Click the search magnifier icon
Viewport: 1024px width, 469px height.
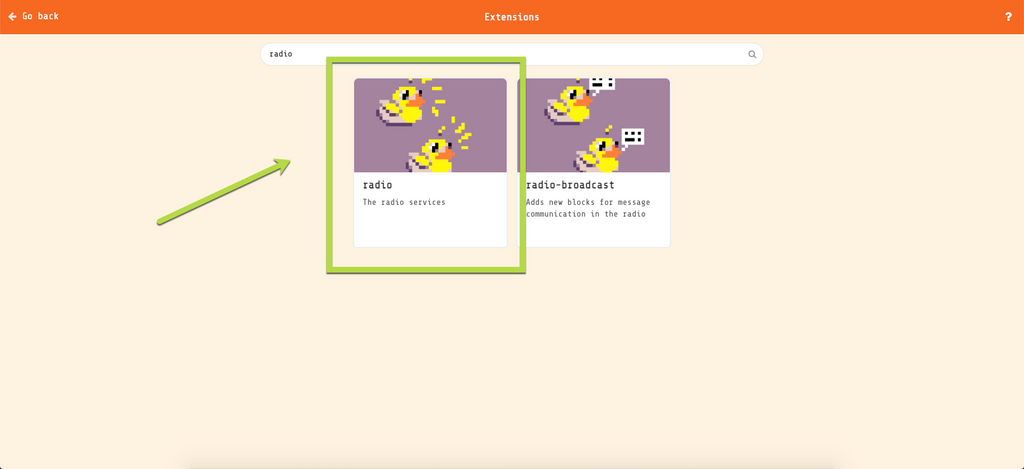click(x=752, y=54)
